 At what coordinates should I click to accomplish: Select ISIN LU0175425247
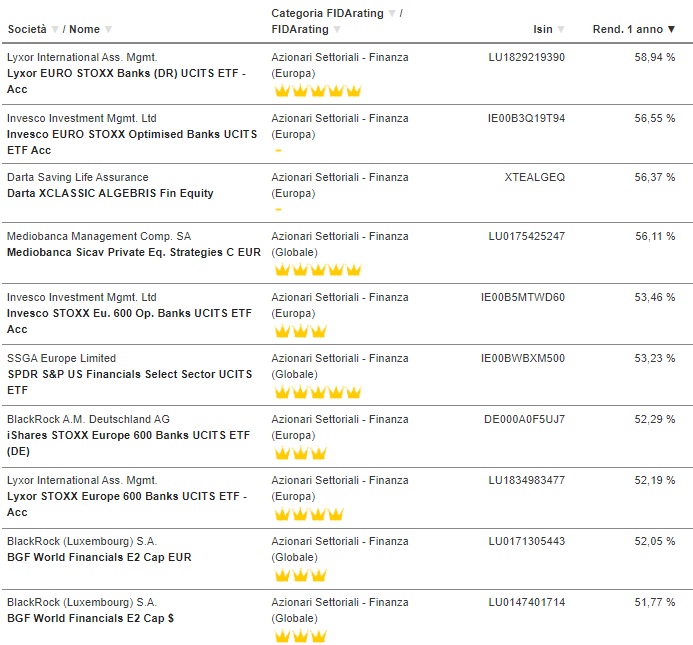click(526, 237)
